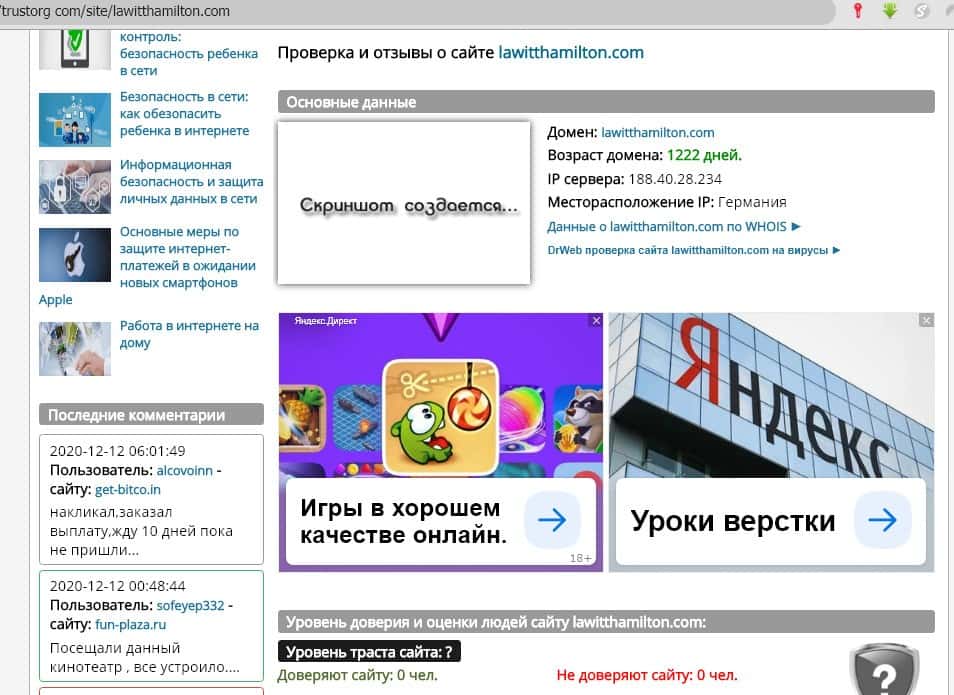Open user sofeyep332 profile link
Screen dimensions: 954x695
190,606
